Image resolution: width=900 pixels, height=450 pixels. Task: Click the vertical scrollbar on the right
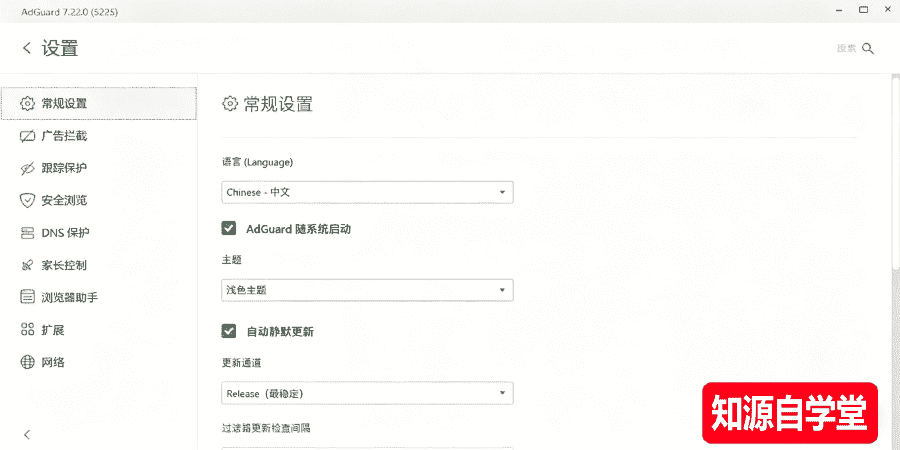point(895,172)
